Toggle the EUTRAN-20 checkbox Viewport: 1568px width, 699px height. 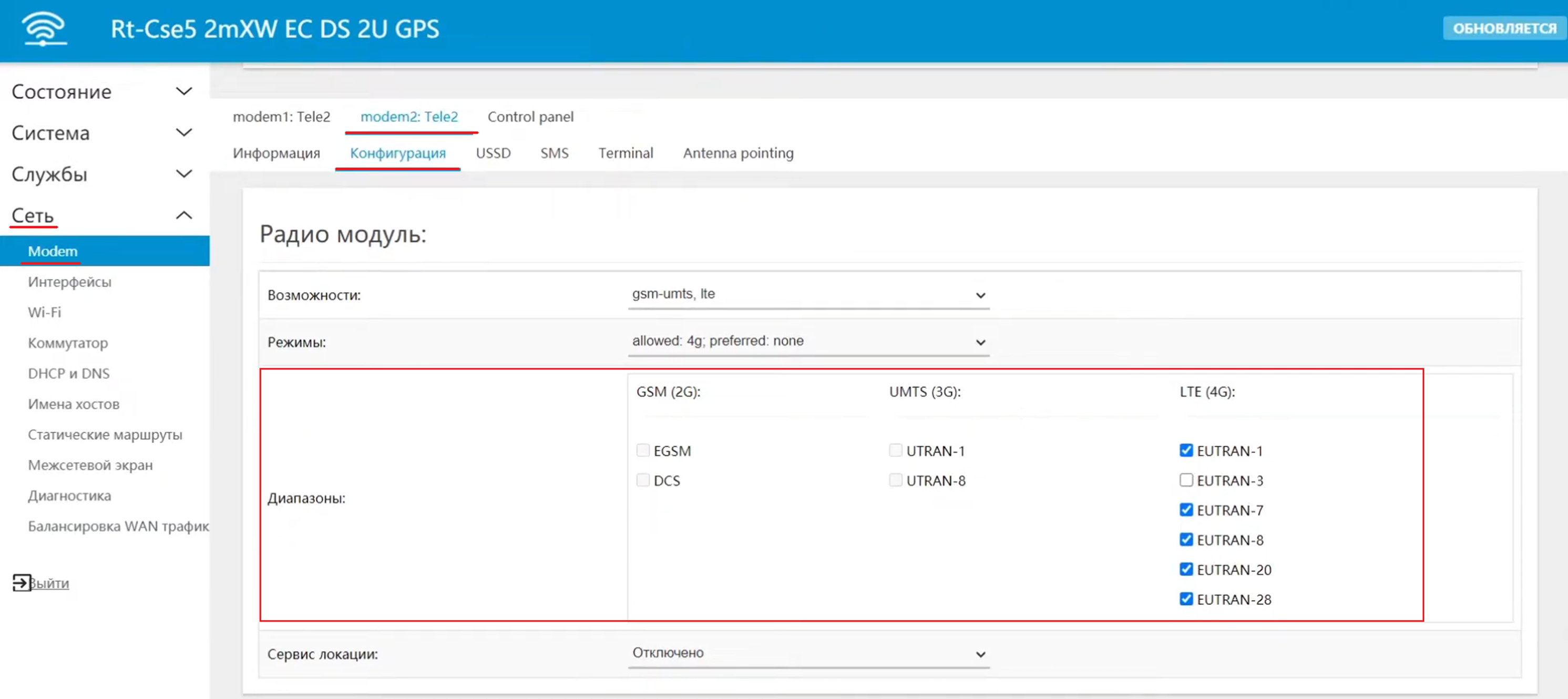(x=1186, y=569)
